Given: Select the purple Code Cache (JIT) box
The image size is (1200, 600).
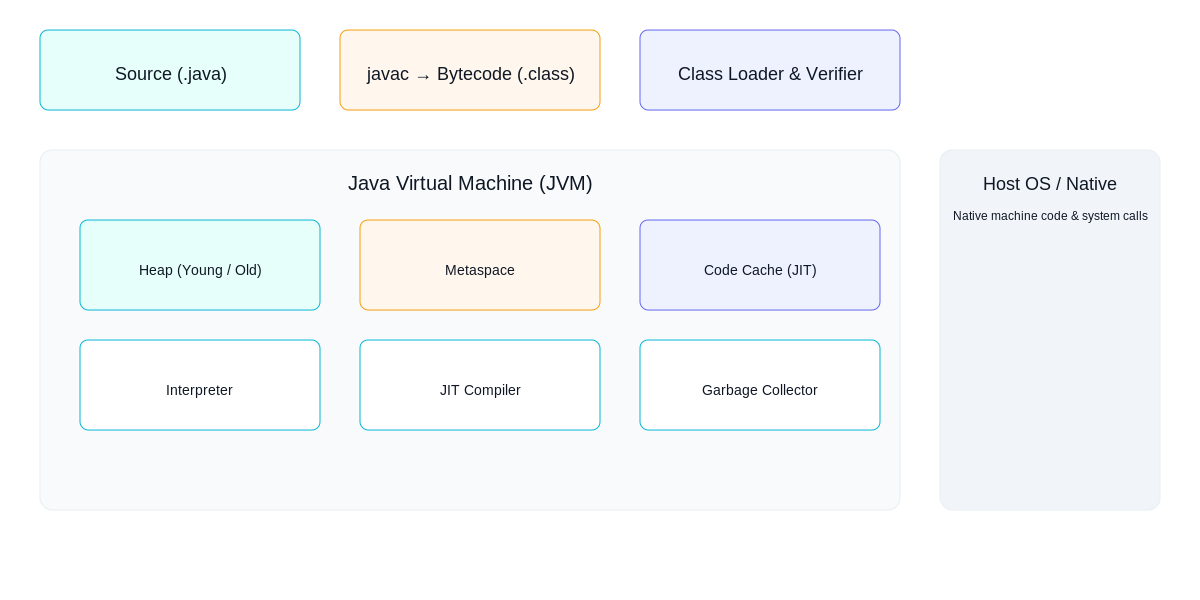Looking at the screenshot, I should point(760,265).
